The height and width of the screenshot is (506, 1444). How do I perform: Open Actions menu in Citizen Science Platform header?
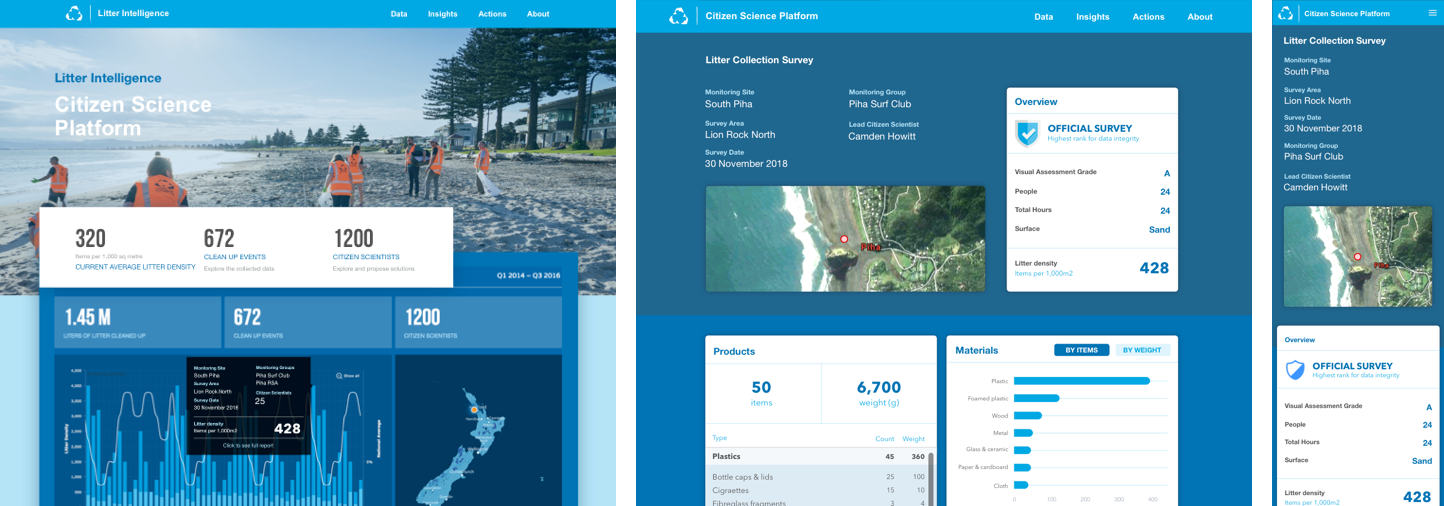tap(1148, 17)
